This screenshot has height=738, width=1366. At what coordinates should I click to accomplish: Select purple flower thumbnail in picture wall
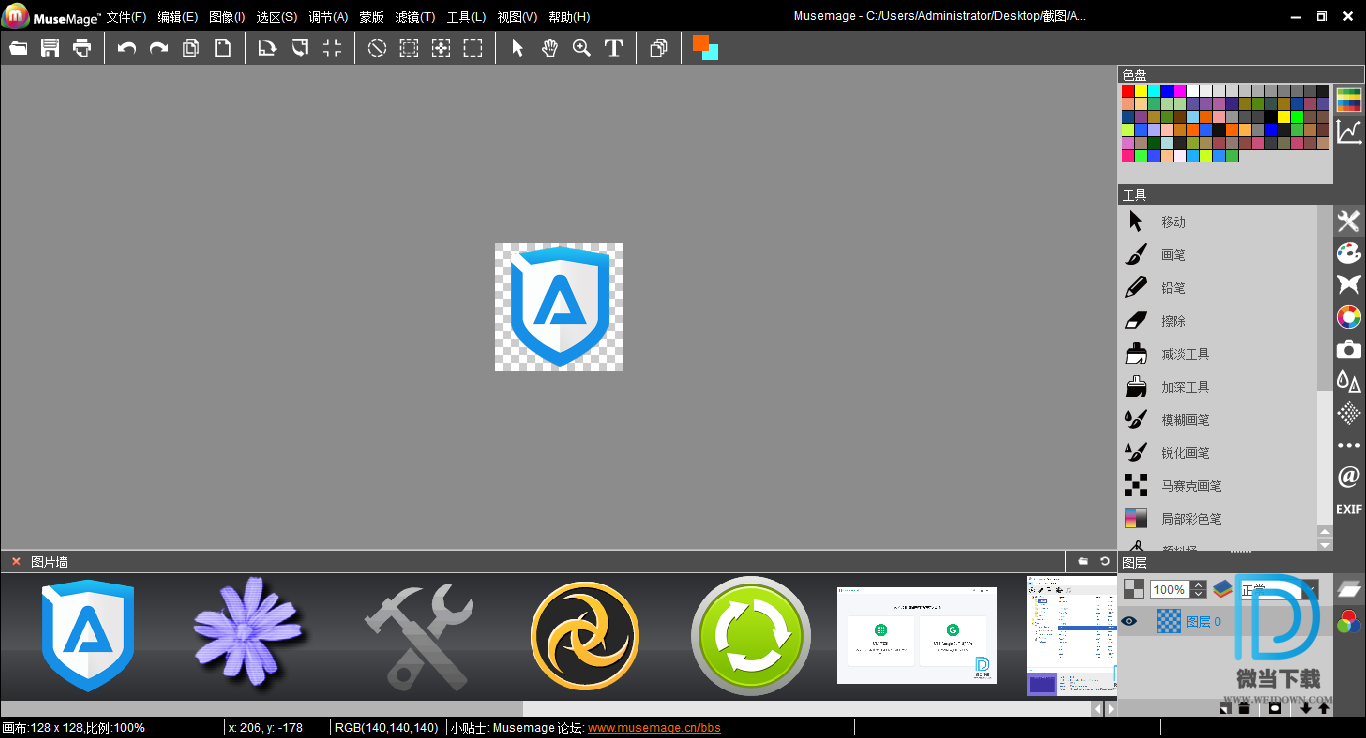coord(247,631)
